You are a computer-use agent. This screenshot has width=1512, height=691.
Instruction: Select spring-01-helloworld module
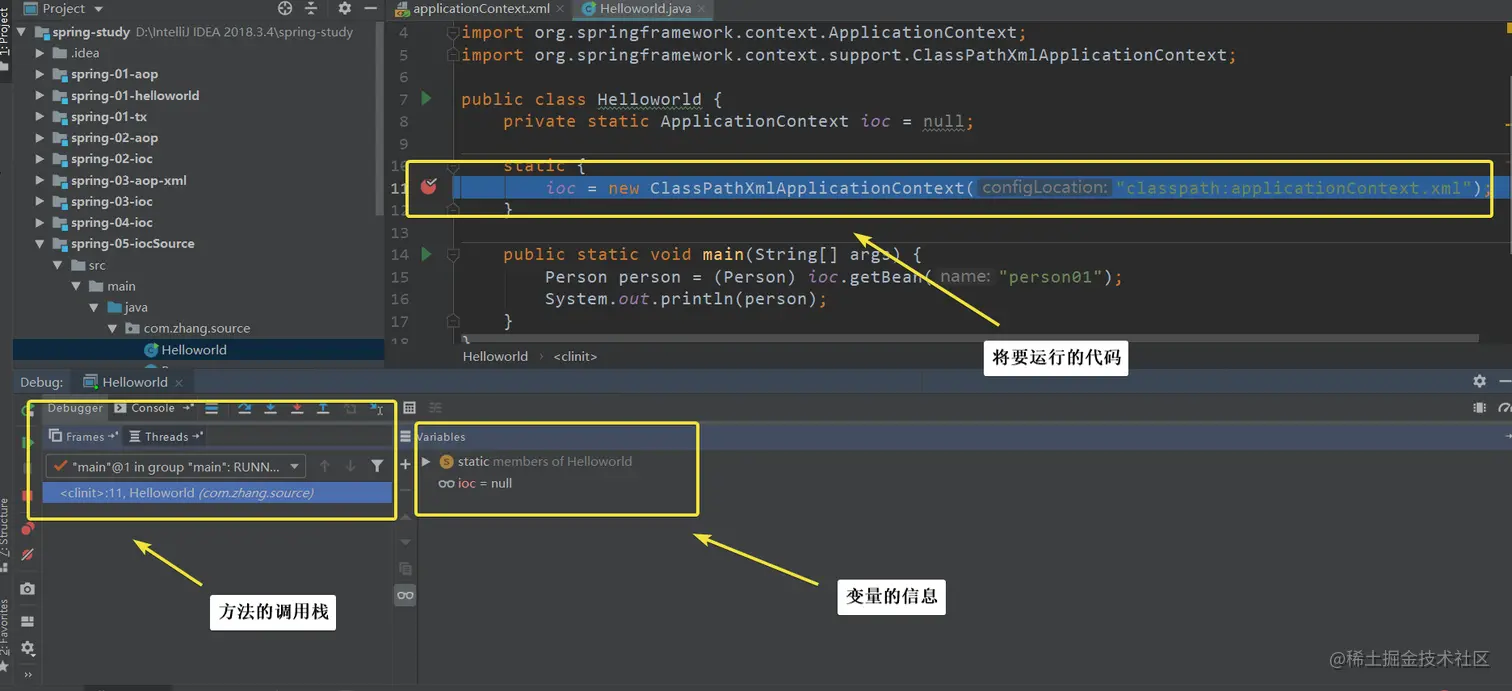pyautogui.click(x=135, y=96)
